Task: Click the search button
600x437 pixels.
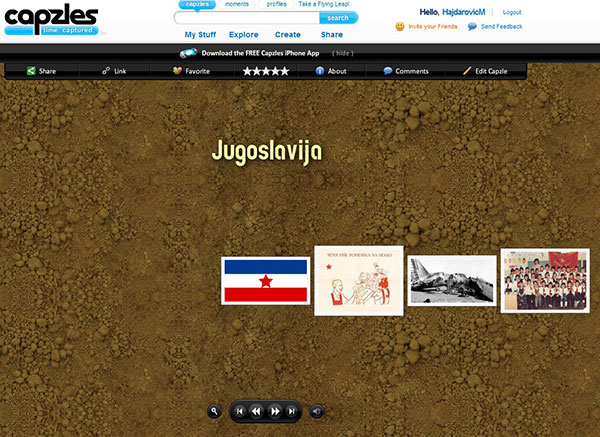Action: [338, 18]
